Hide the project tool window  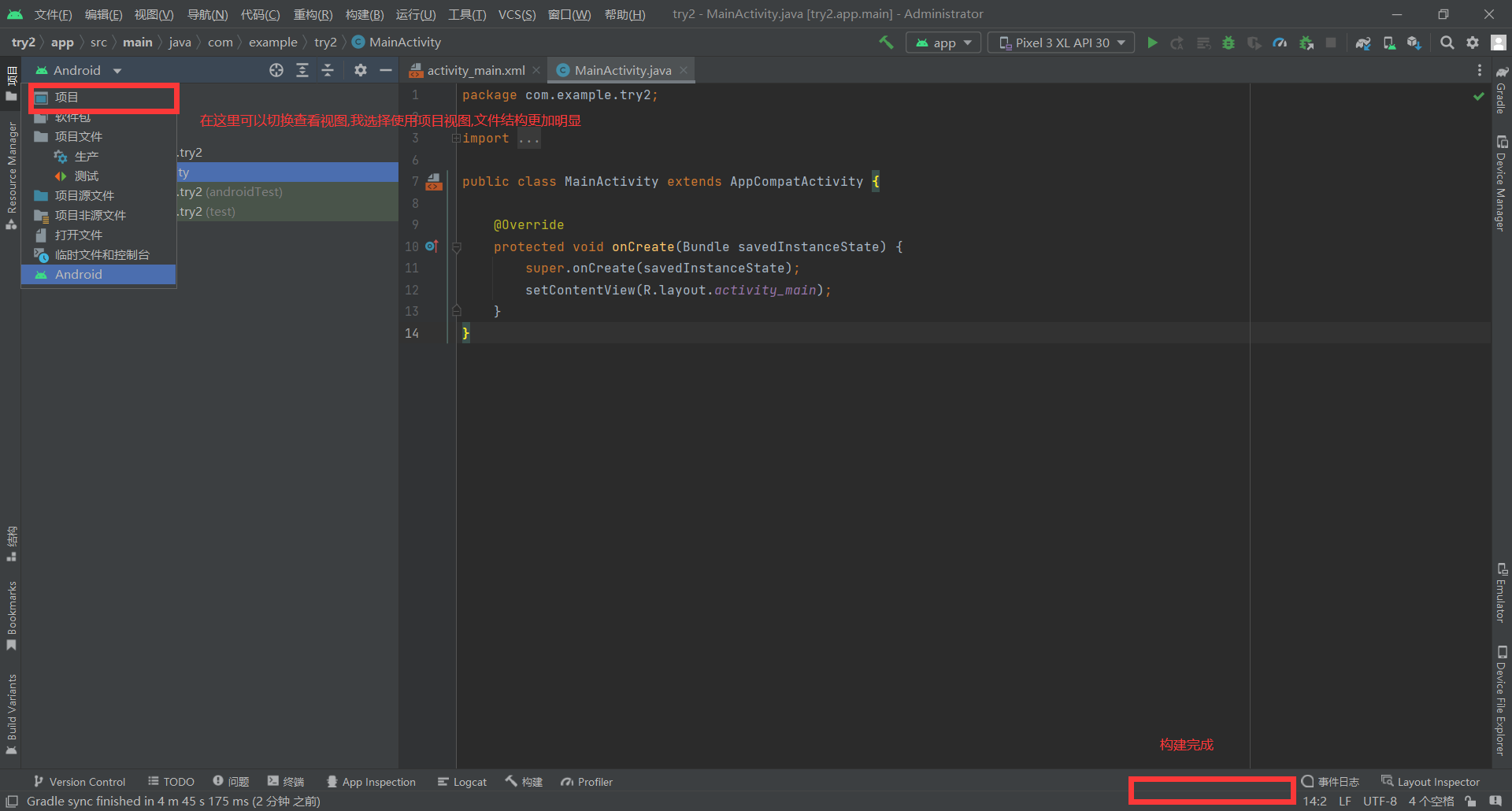[x=385, y=70]
